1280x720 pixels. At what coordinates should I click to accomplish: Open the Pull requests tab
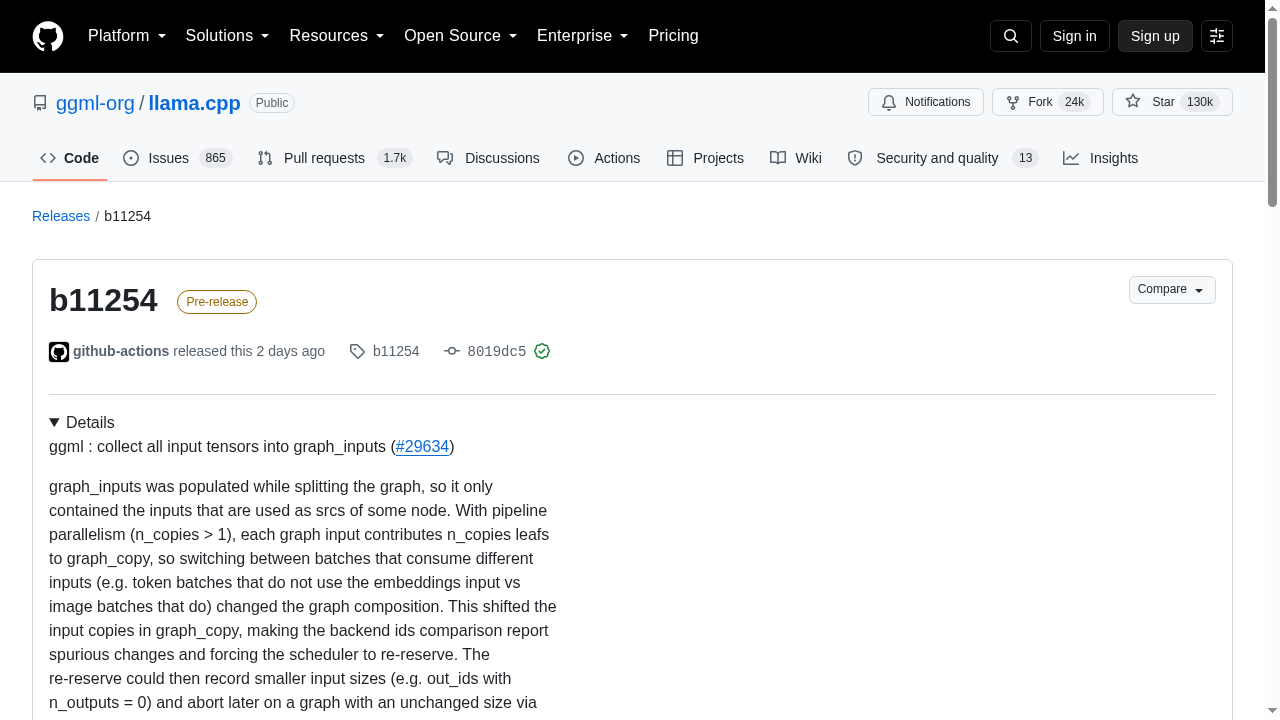coord(335,158)
